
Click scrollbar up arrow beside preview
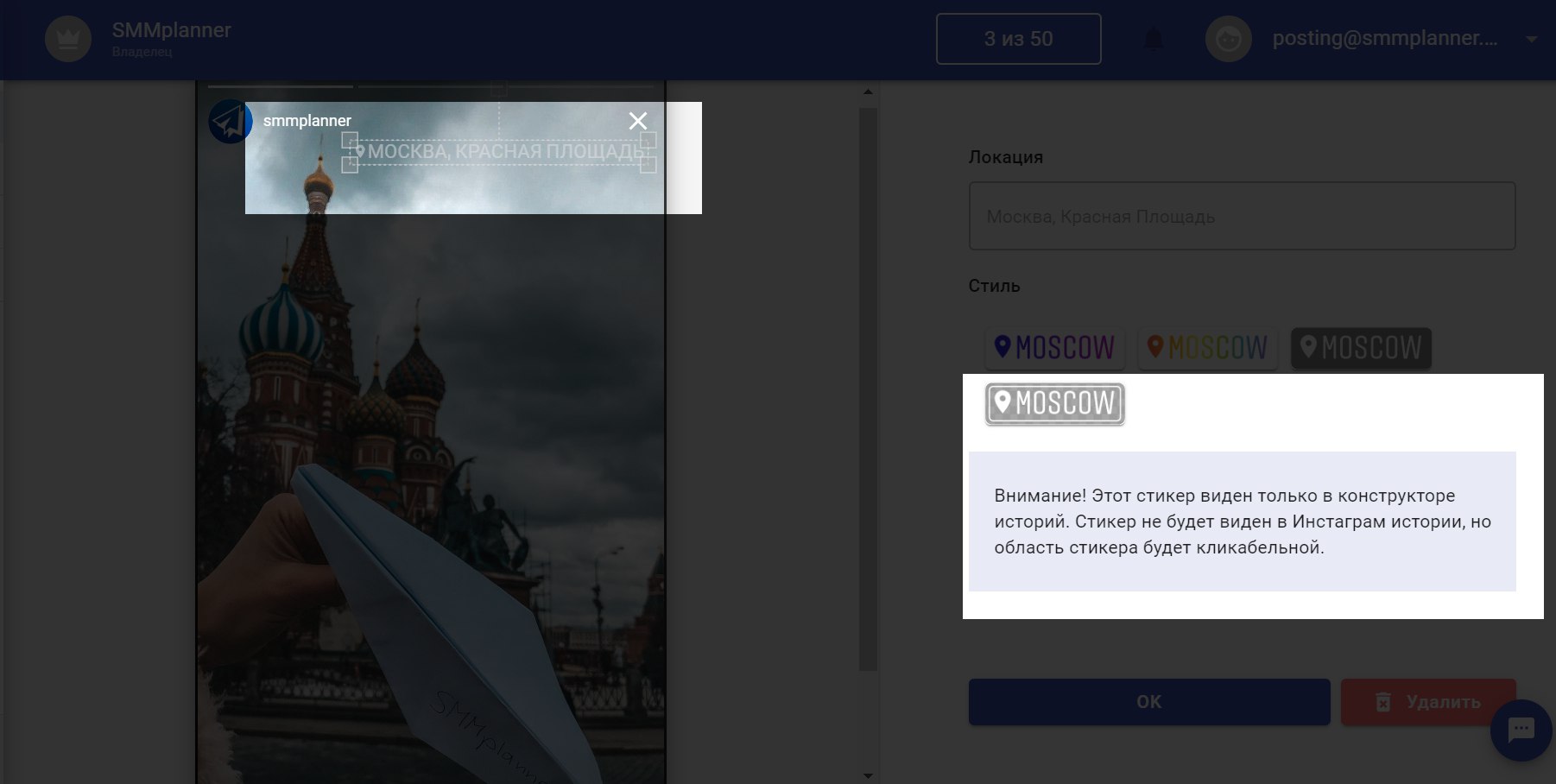[x=868, y=92]
